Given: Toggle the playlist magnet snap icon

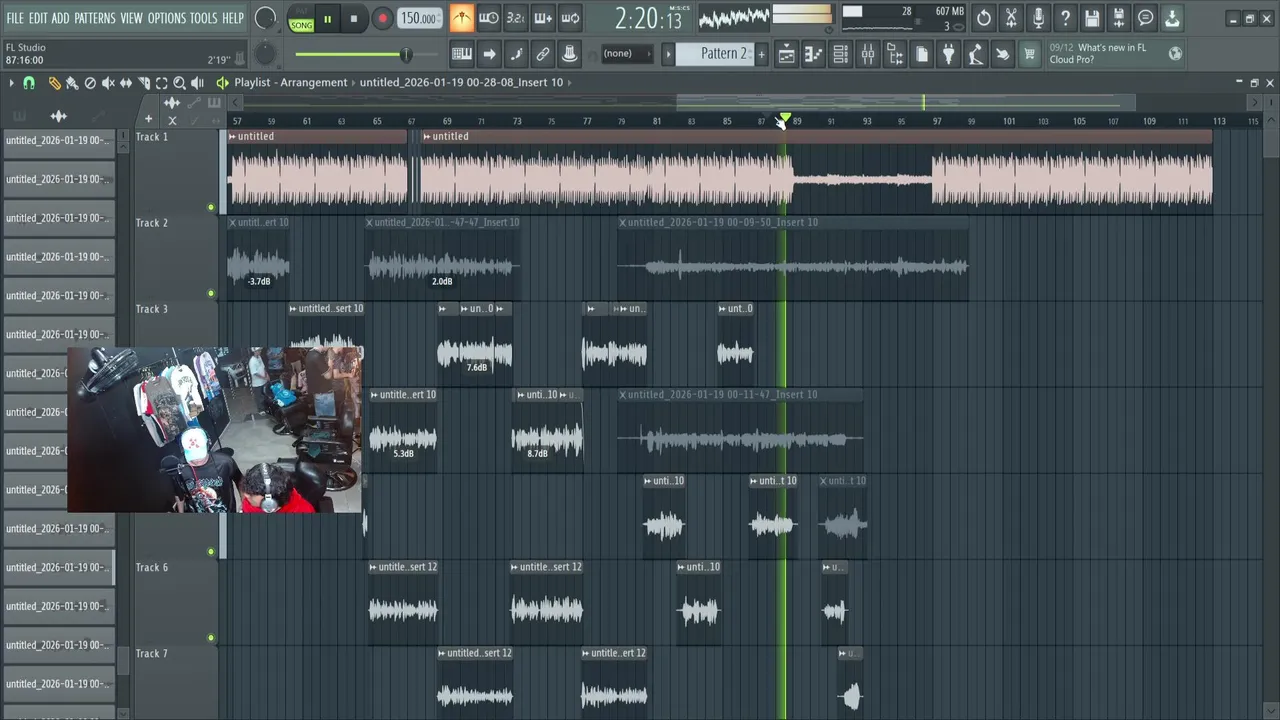Looking at the screenshot, I should [x=29, y=83].
